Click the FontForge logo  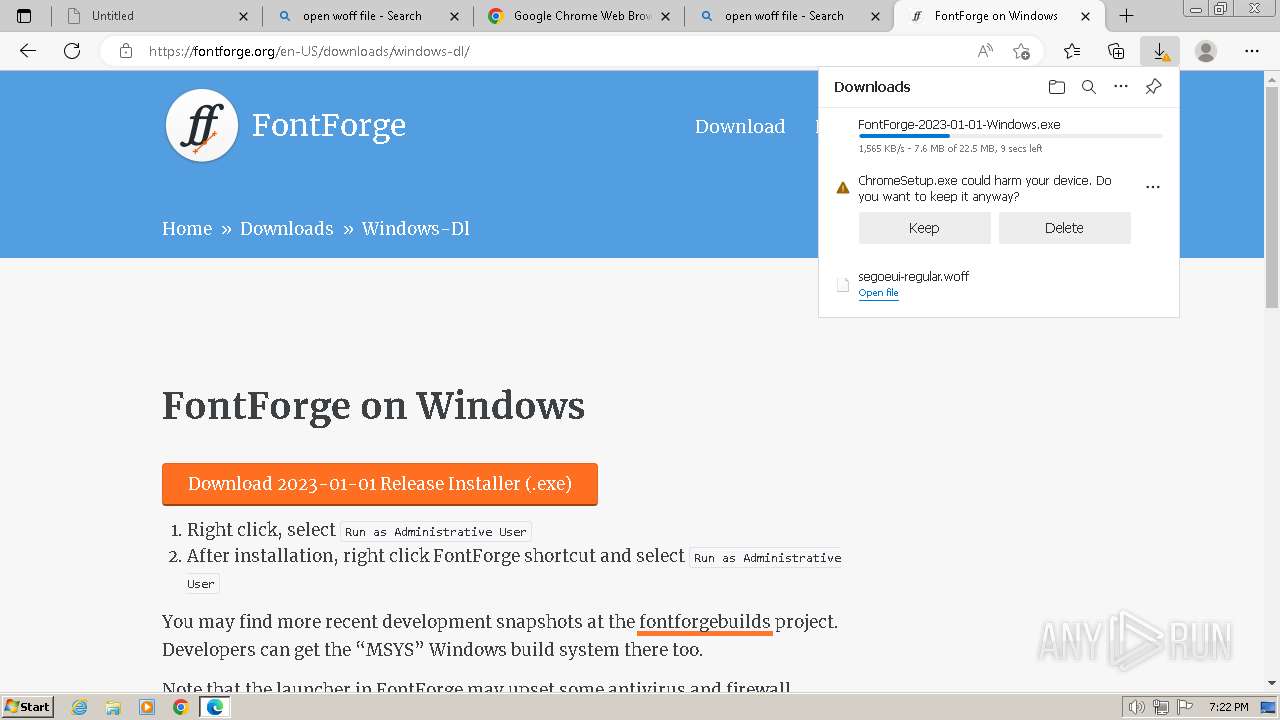point(202,126)
